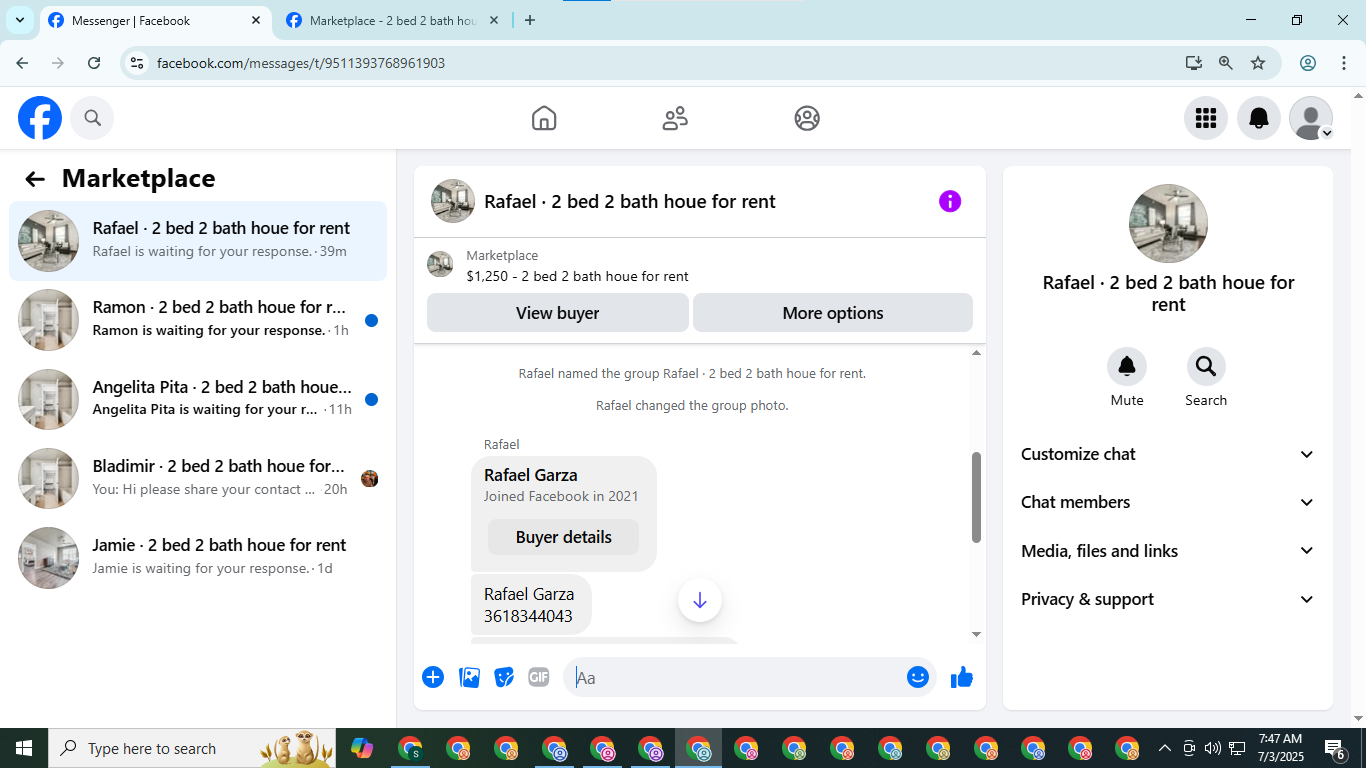Choose a sticker from the composer
The image size is (1366, 768).
point(504,678)
